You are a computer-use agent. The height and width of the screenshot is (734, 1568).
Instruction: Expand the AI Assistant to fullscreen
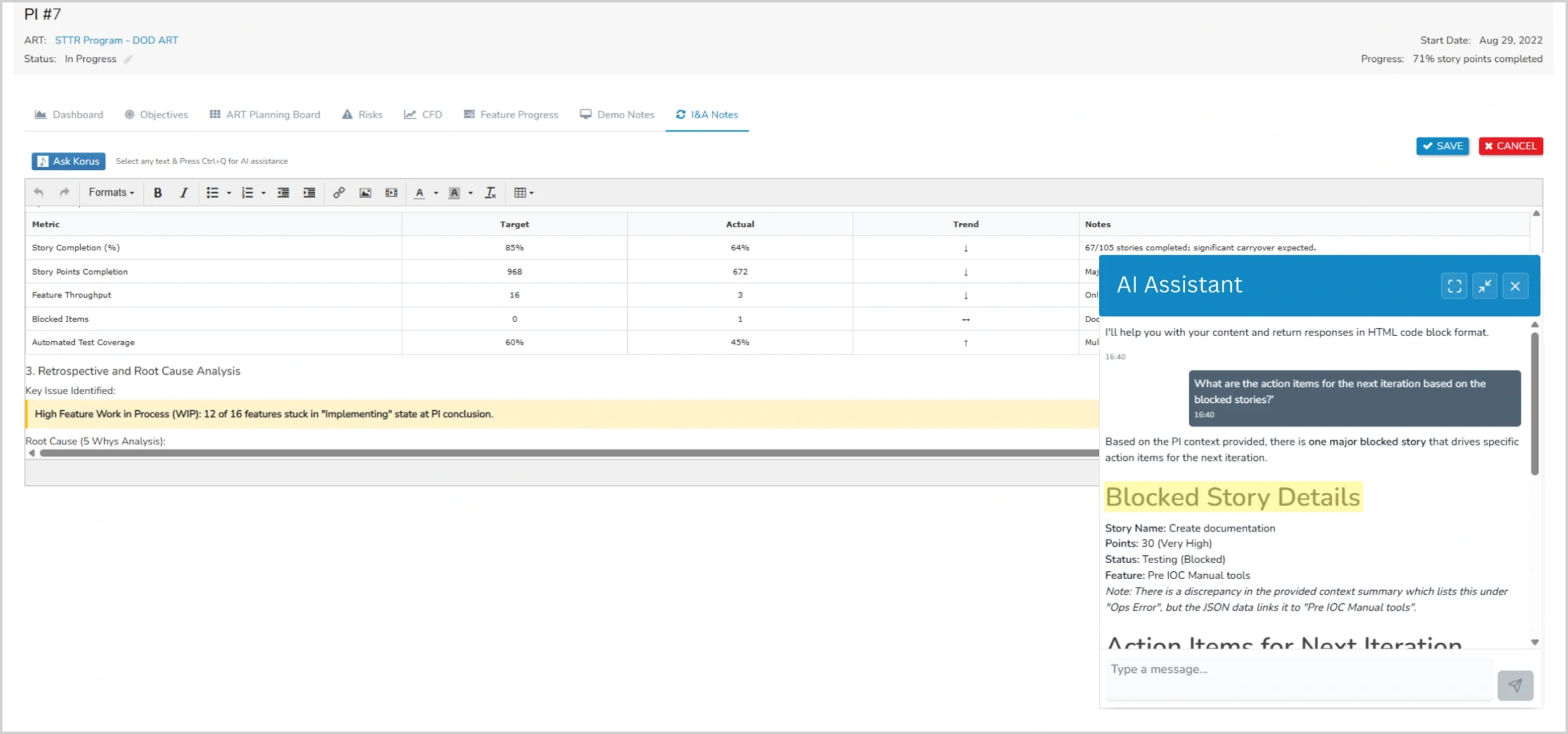(x=1454, y=286)
